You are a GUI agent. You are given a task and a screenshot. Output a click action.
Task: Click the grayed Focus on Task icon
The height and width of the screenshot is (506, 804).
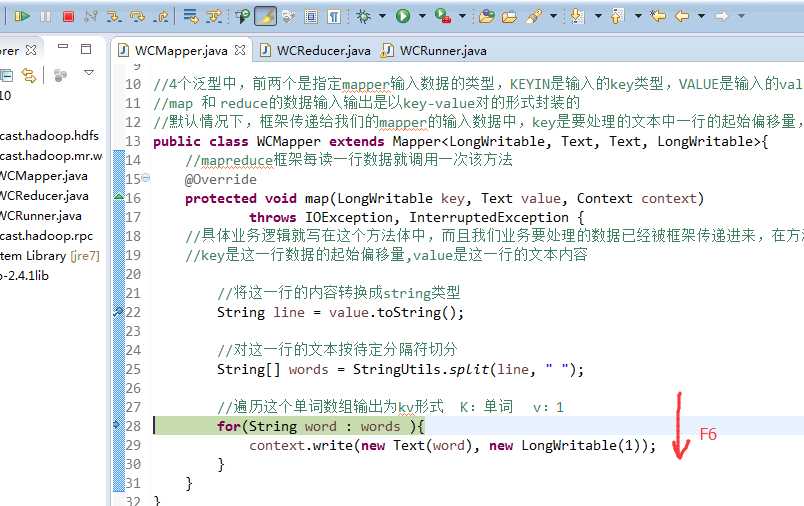61,76
